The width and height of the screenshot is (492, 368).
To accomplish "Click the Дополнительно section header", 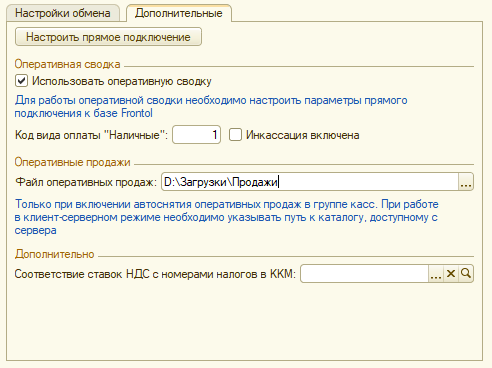I will [x=54, y=254].
